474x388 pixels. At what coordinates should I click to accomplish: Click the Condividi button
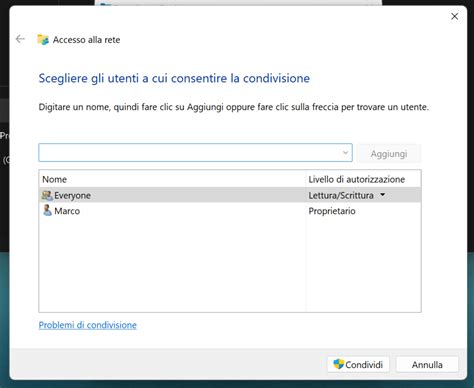358,364
